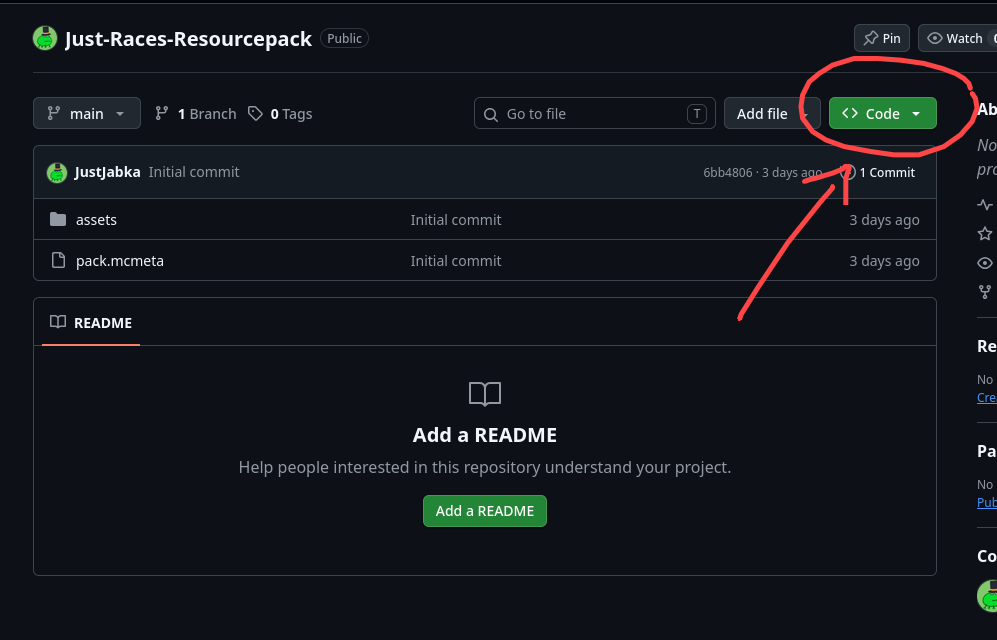Click the star icon in About sidebar
997x640 pixels.
(x=985, y=233)
